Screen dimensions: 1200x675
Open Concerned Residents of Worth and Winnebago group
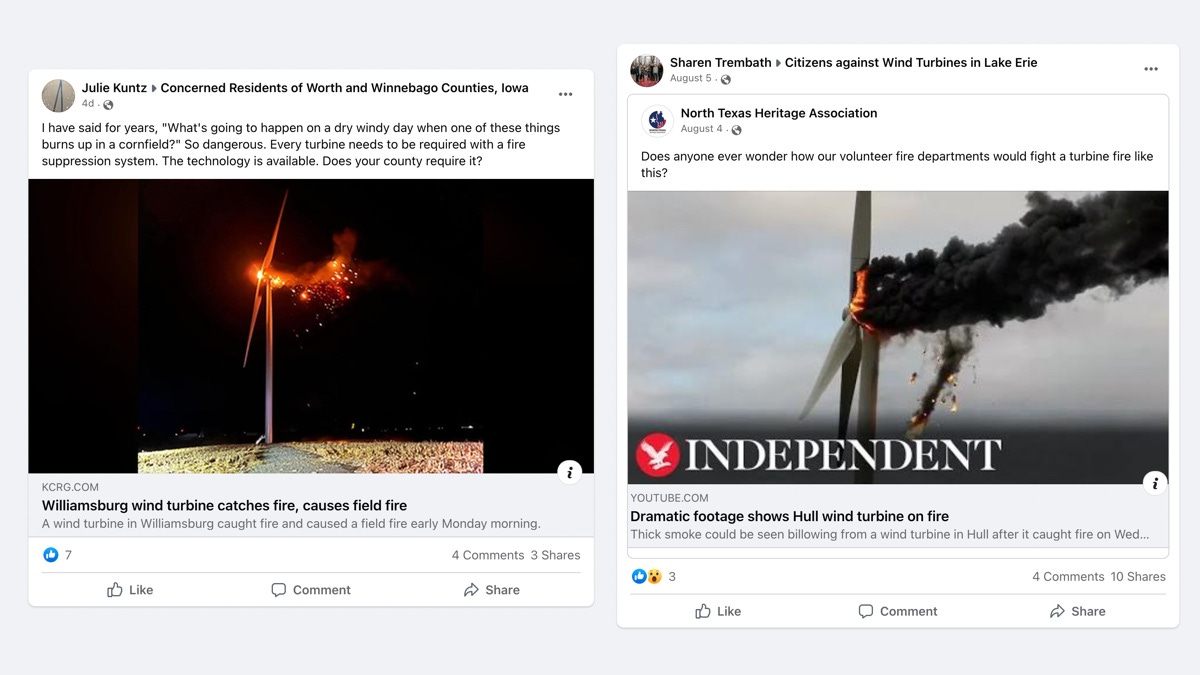[345, 88]
